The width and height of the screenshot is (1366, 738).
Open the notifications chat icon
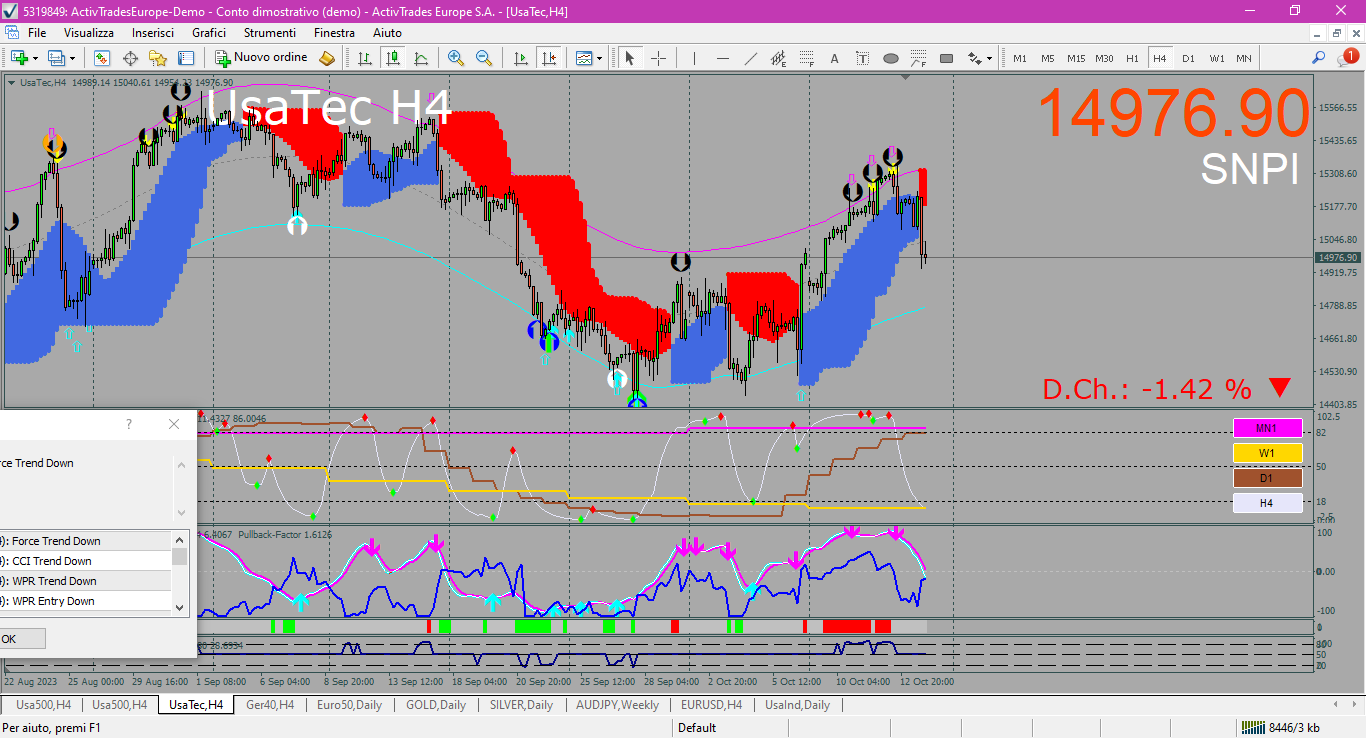[1347, 58]
